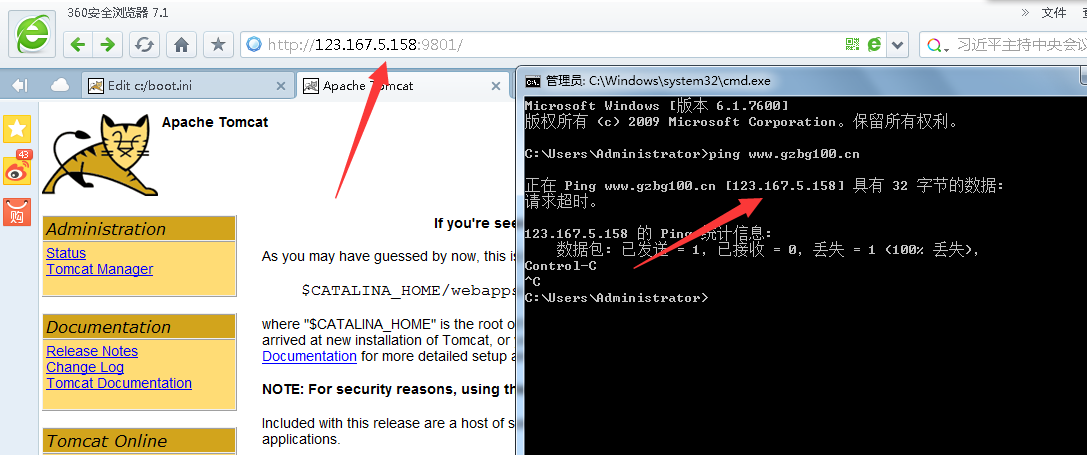
Task: Close the Apache Tomcat tab
Action: [496, 86]
